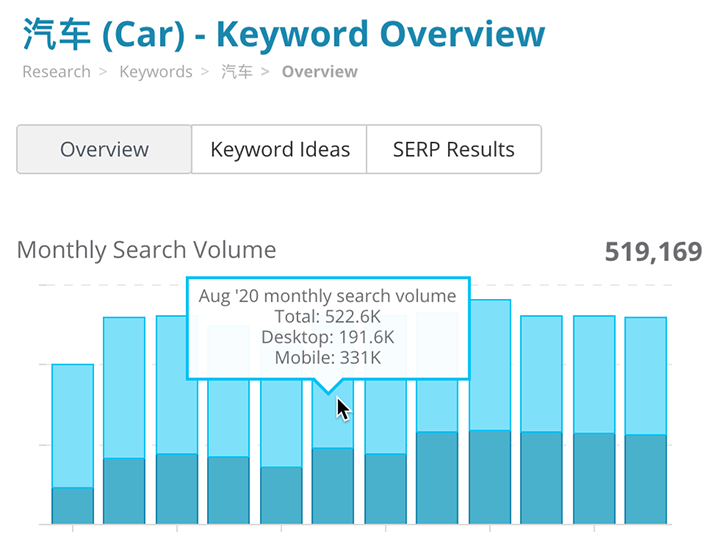This screenshot has width=720, height=540.
Task: Select the dark segment of the rightmost bar
Action: pyautogui.click(x=646, y=478)
